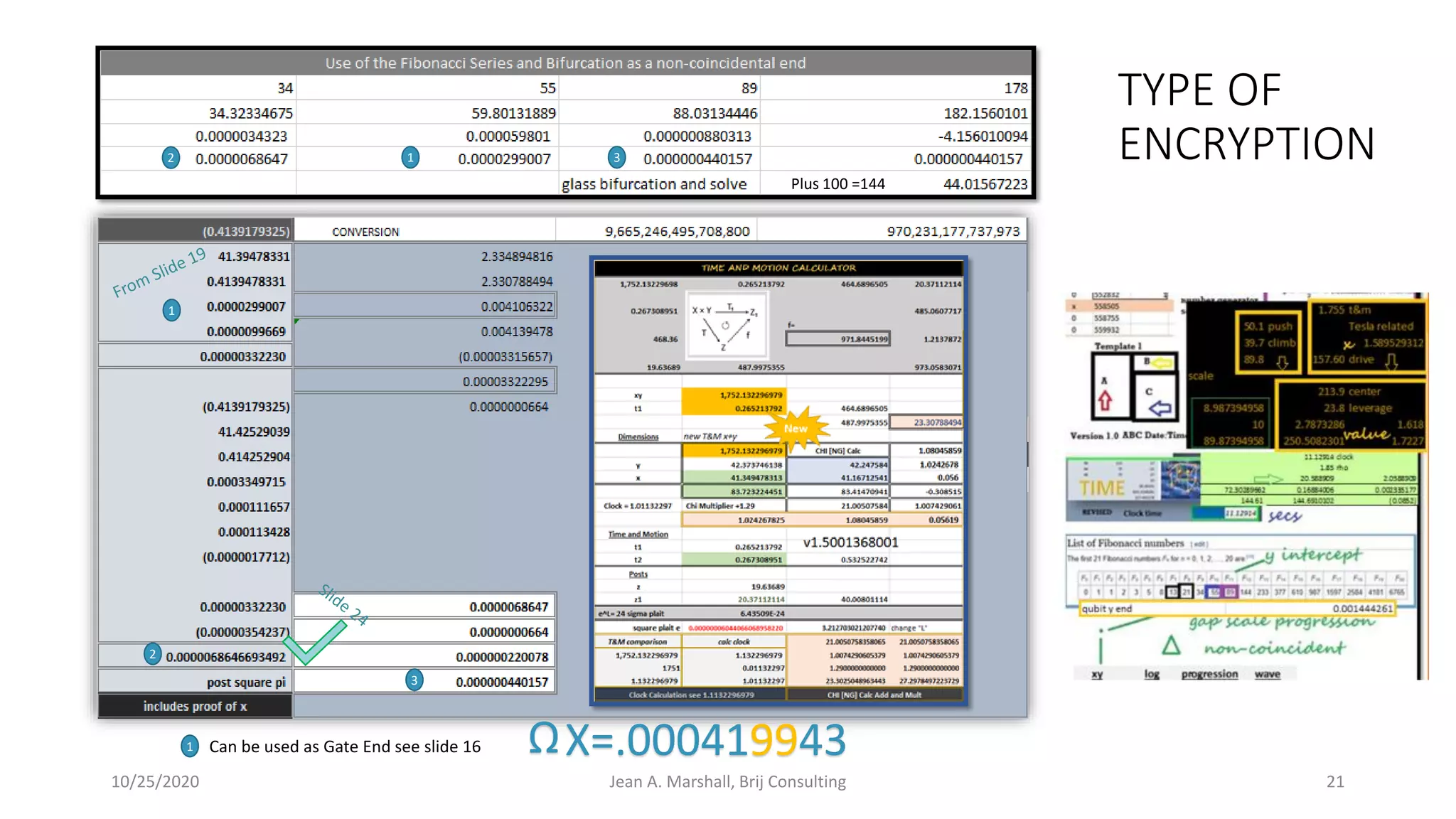The width and height of the screenshot is (1456, 819).
Task: Click circle badge 1 under From Slide 19
Action: tap(171, 311)
